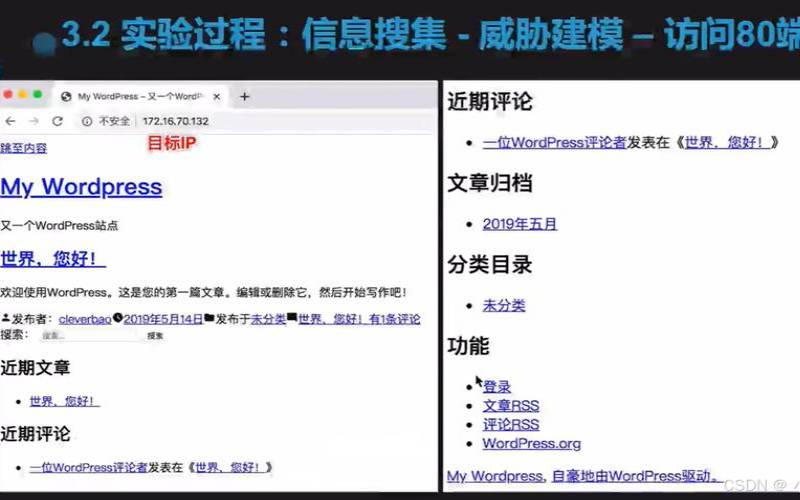Open 世界，您好！ under 近期文章
The image size is (800, 500).
click(x=64, y=402)
